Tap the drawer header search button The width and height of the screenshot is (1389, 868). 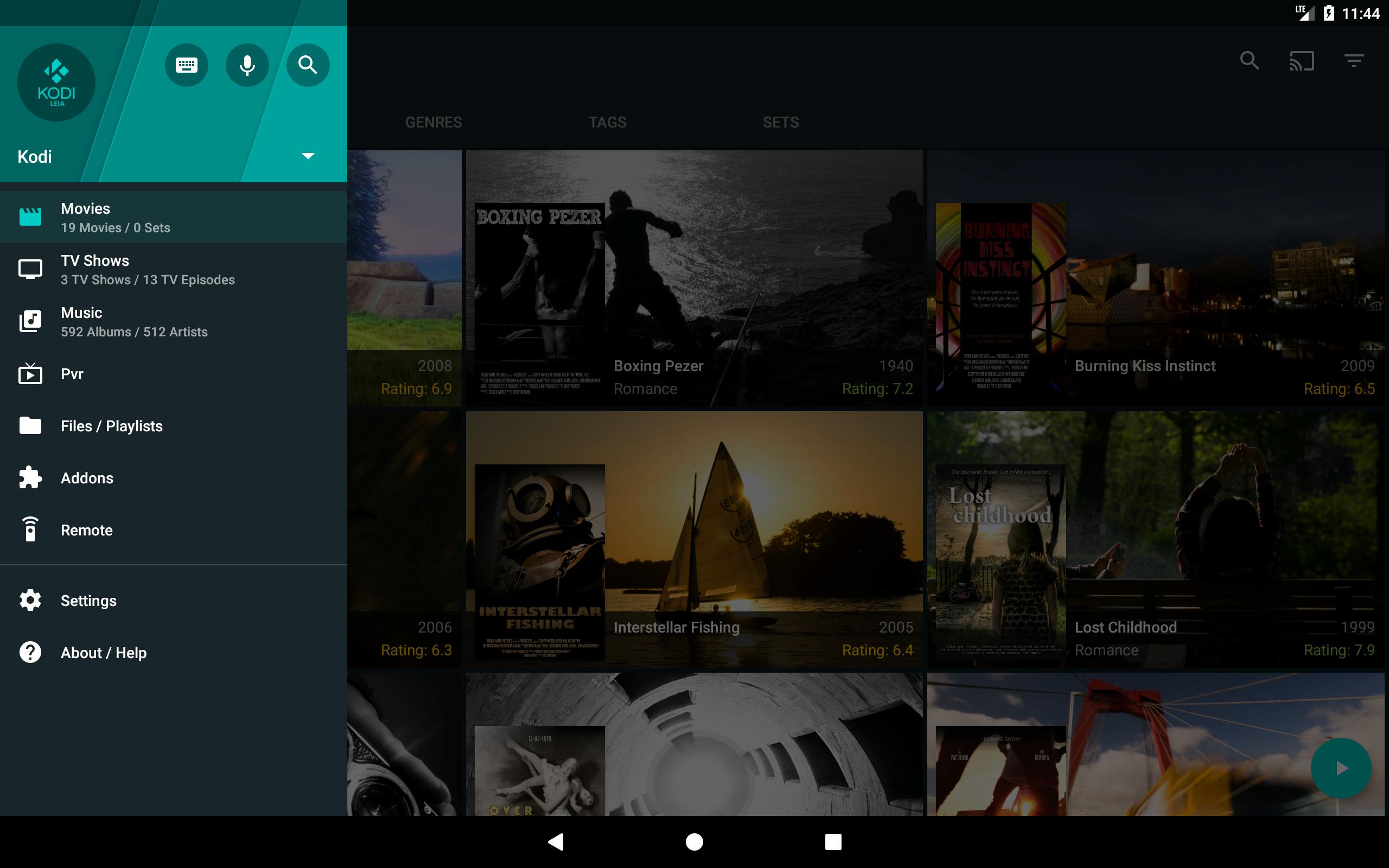[308, 65]
